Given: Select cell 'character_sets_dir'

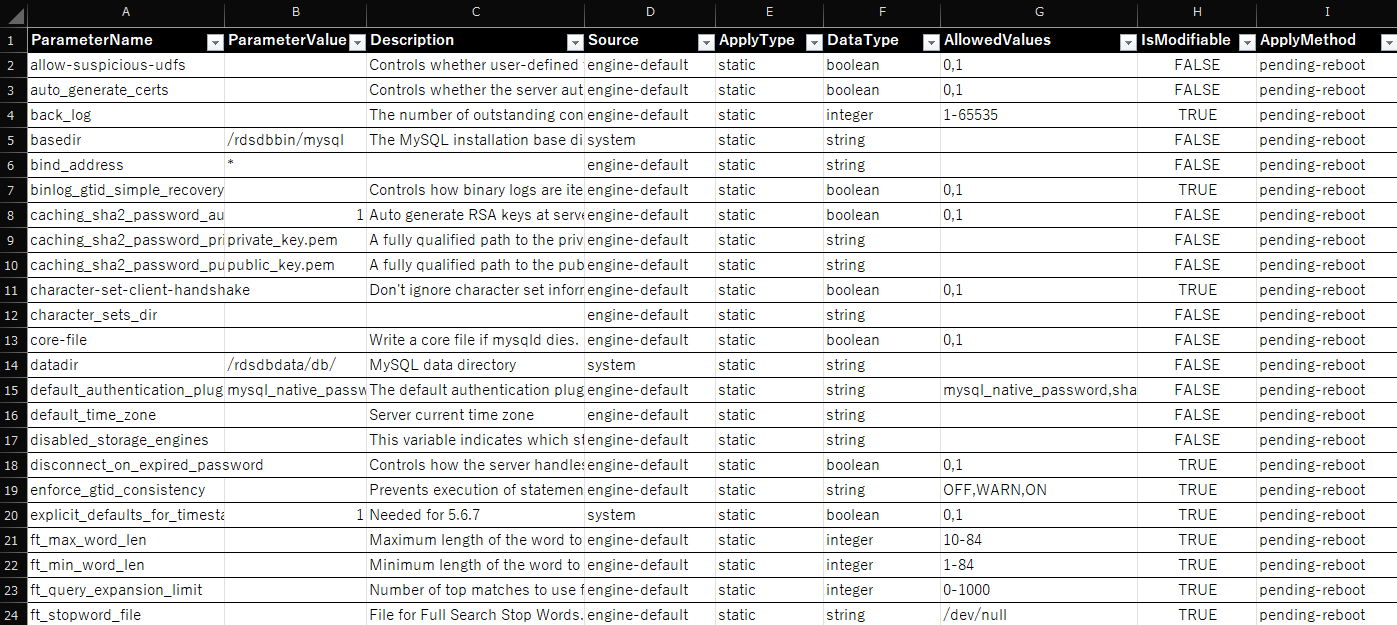Looking at the screenshot, I should pos(125,315).
